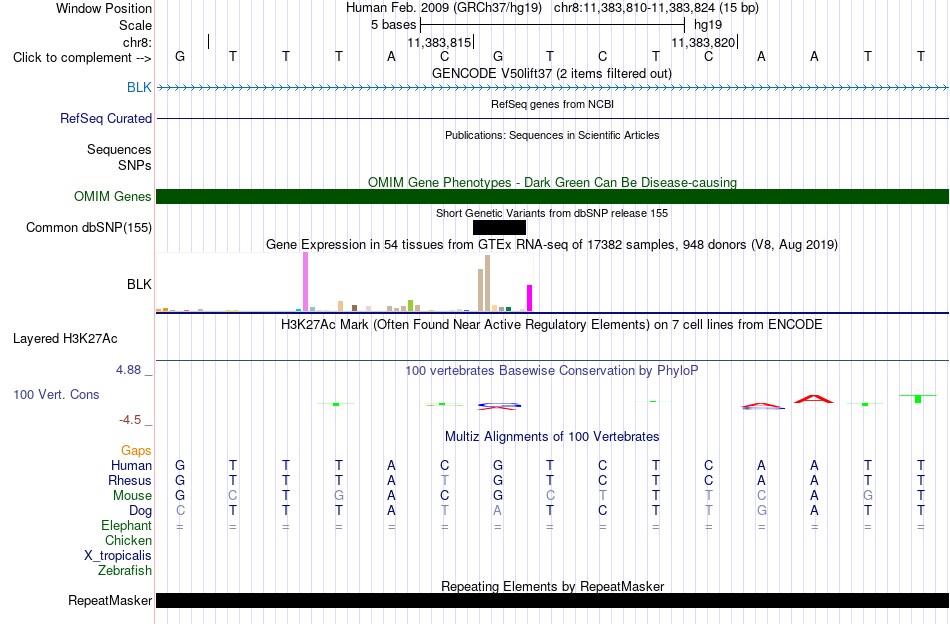Click the GENCODE V50lift37 track title

click(x=551, y=73)
